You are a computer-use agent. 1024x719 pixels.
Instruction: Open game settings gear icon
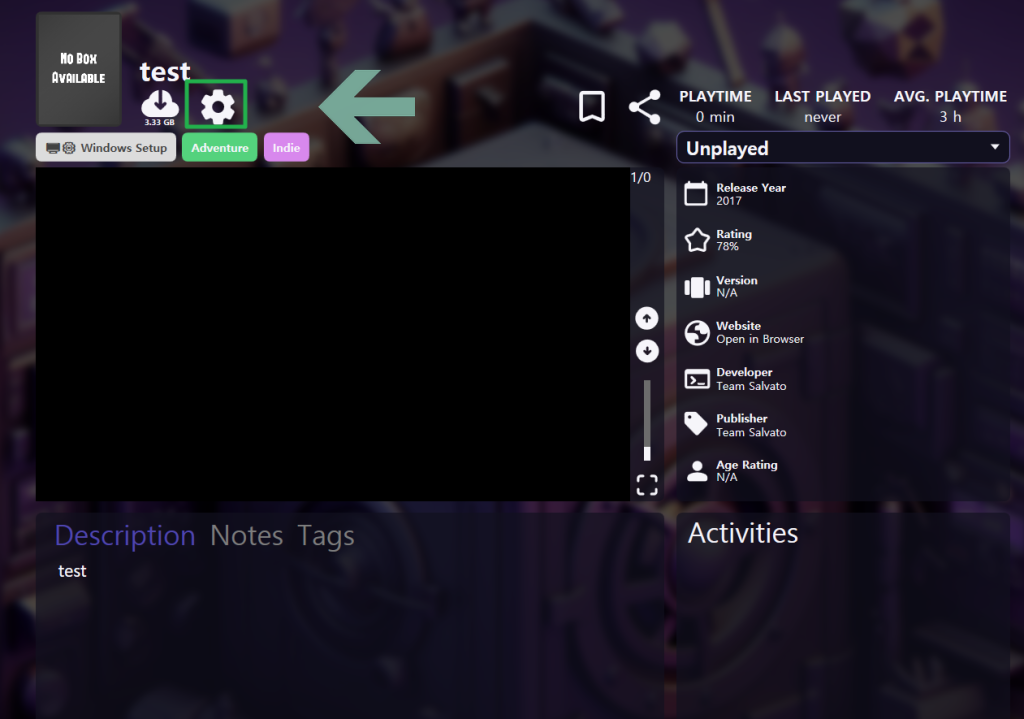pos(217,106)
